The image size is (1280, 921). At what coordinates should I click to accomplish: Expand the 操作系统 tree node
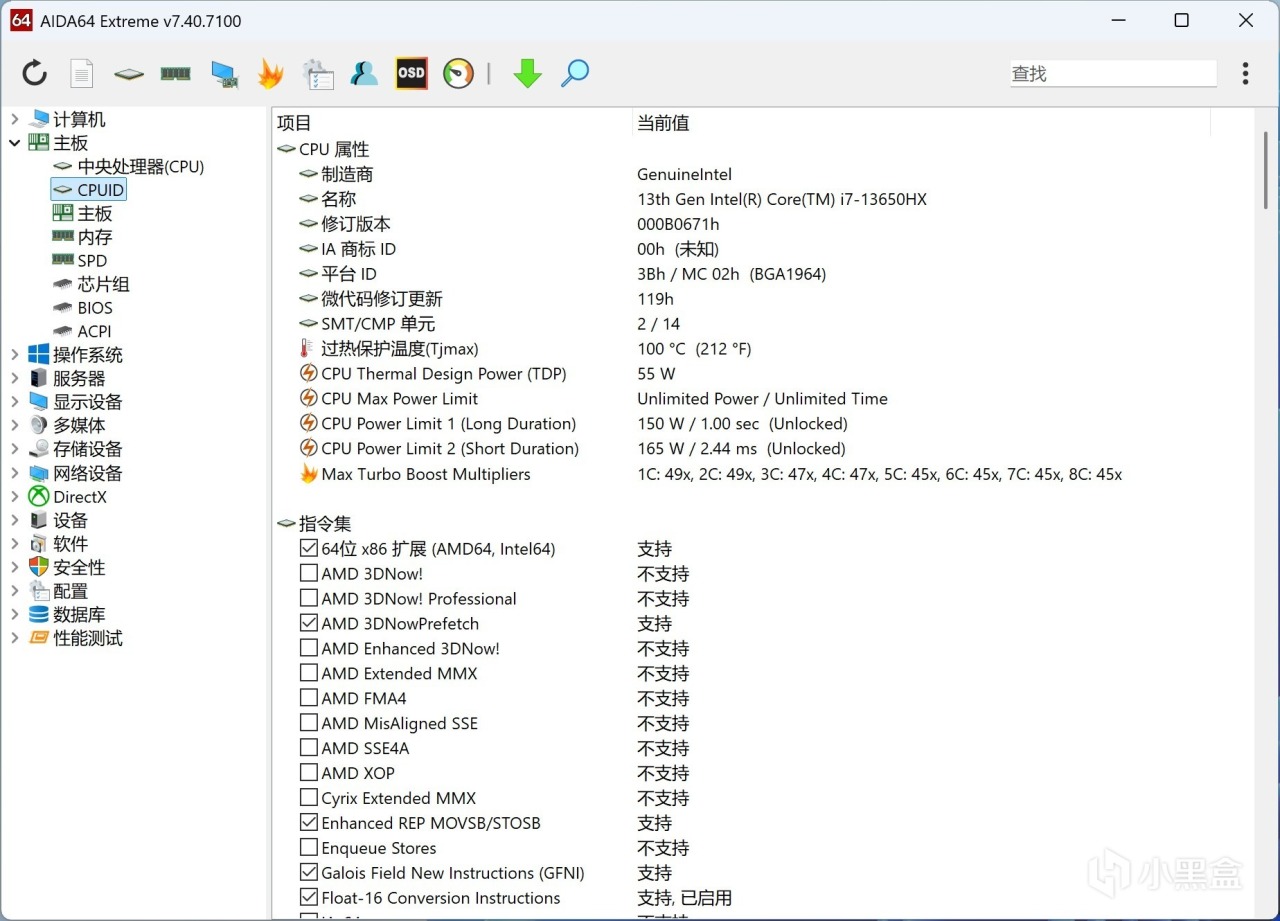[14, 355]
